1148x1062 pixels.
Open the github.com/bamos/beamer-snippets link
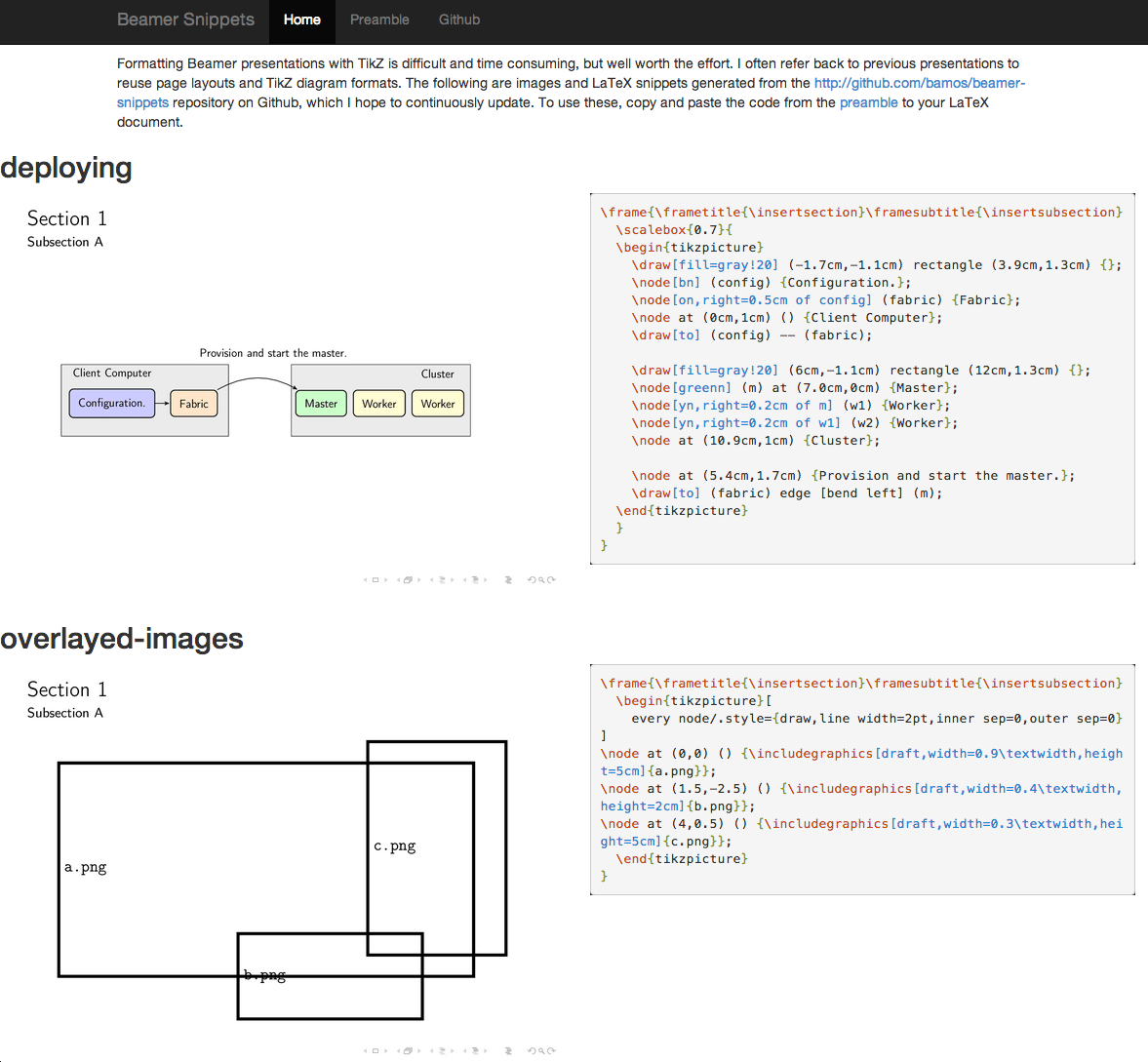918,83
